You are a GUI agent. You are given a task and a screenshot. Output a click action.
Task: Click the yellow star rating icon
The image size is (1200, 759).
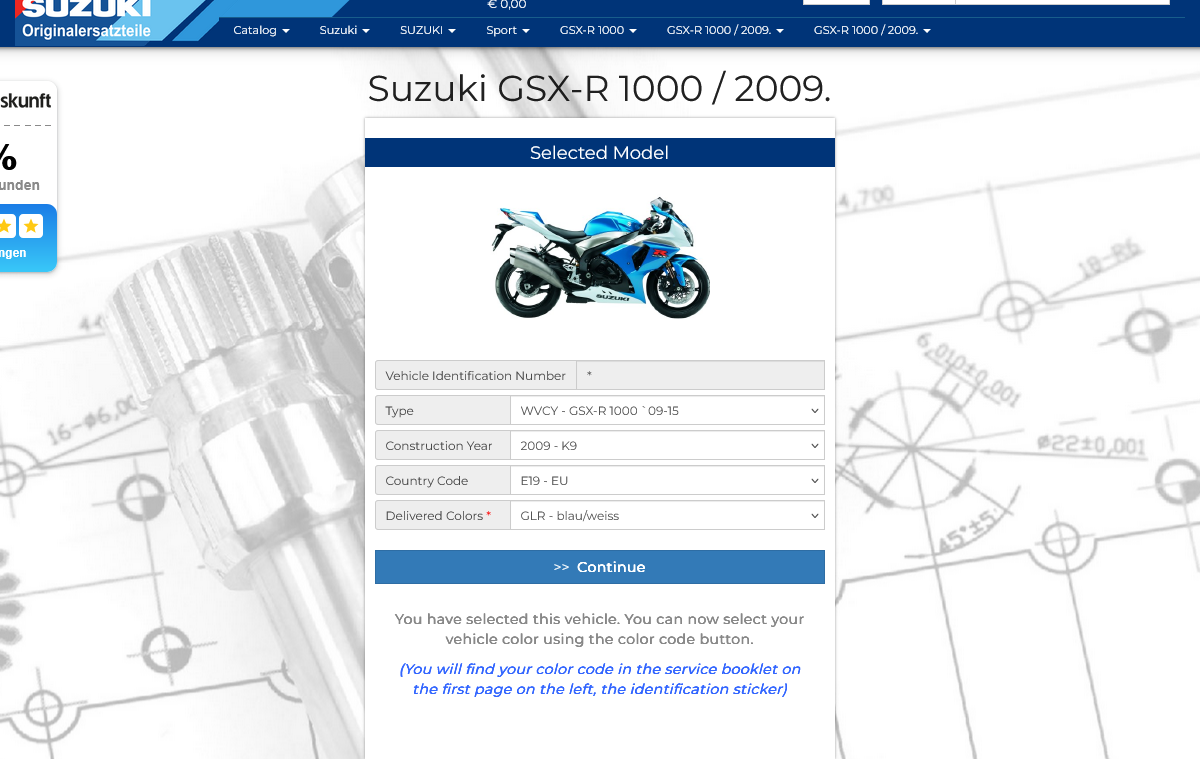pyautogui.click(x=31, y=226)
